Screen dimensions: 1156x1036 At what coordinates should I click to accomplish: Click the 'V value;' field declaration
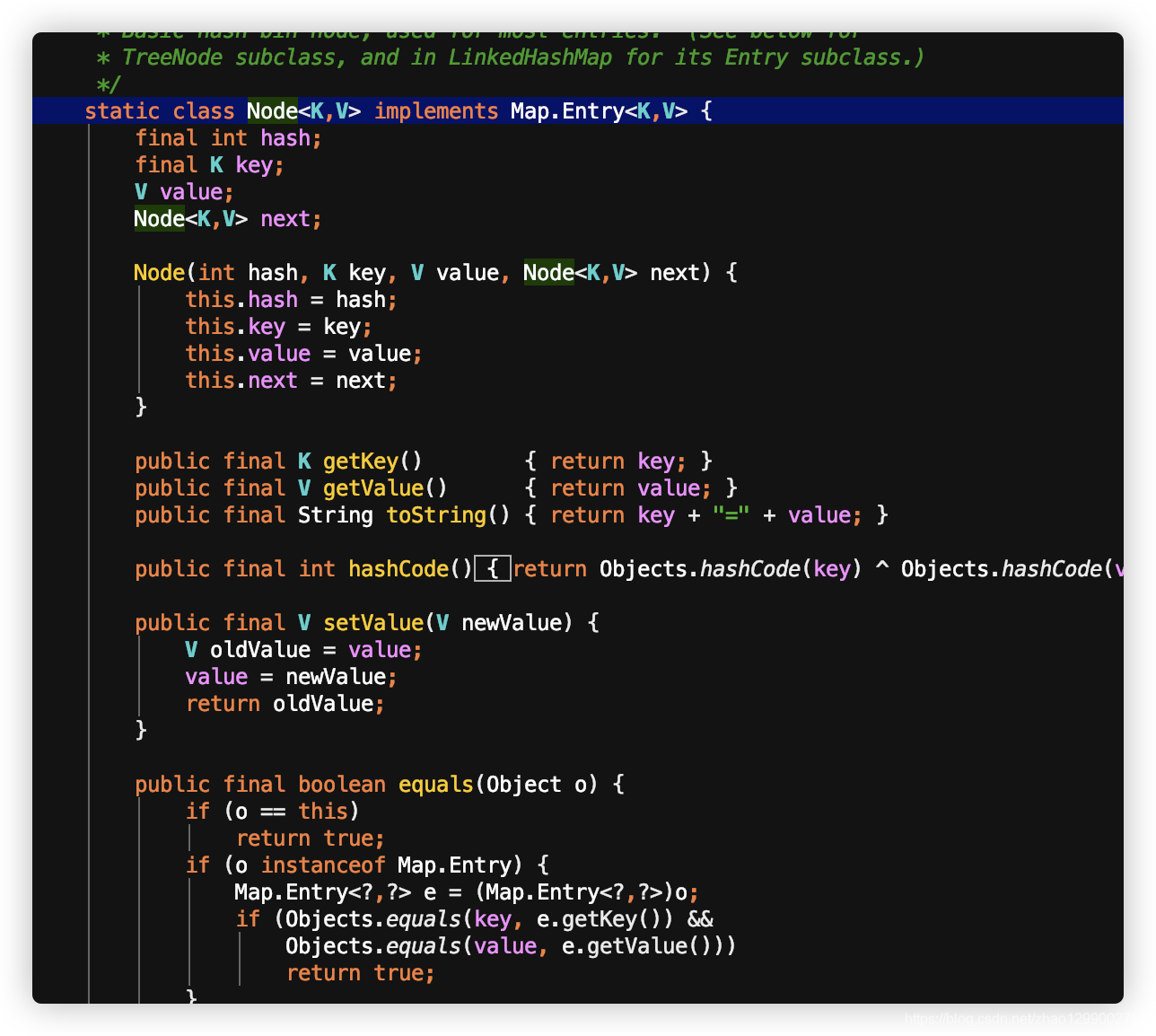(184, 191)
